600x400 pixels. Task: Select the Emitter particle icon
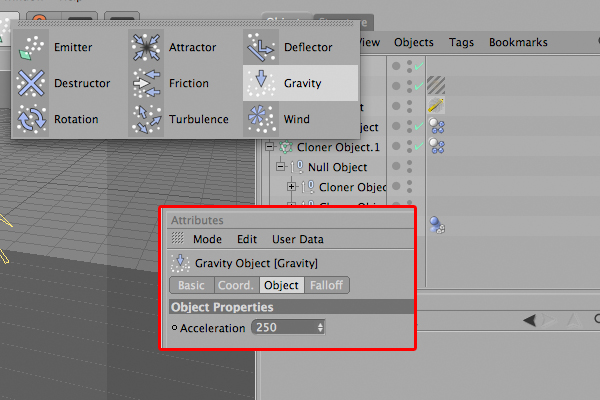[x=31, y=47]
